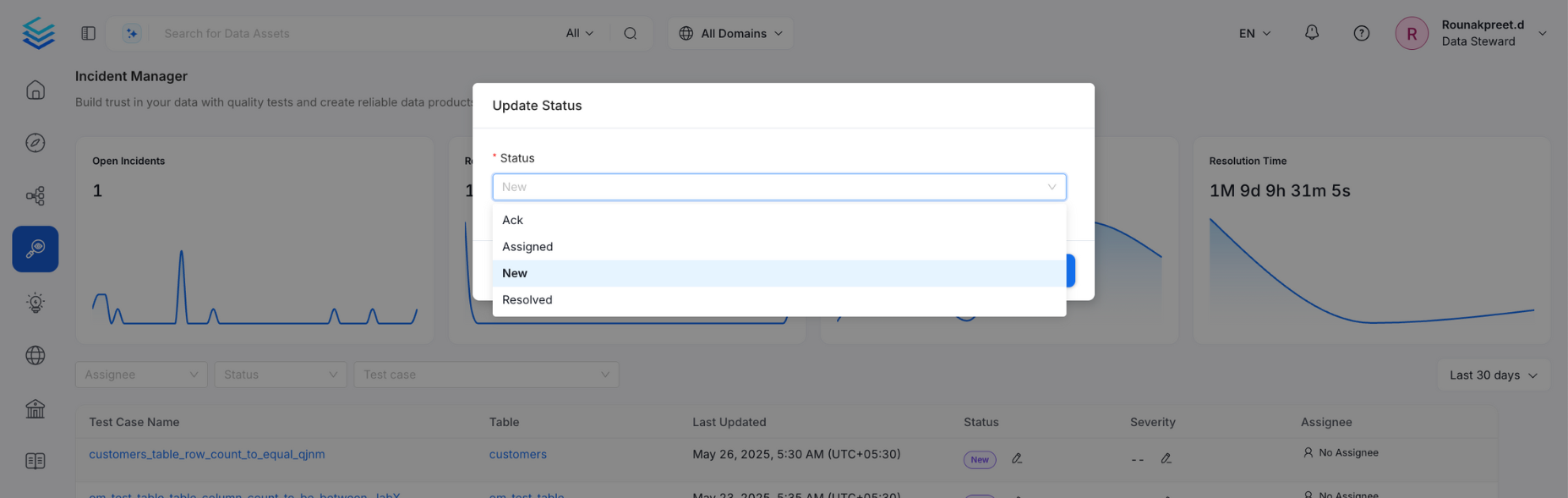
Task: Open the EN language dropdown
Action: pos(1254,33)
